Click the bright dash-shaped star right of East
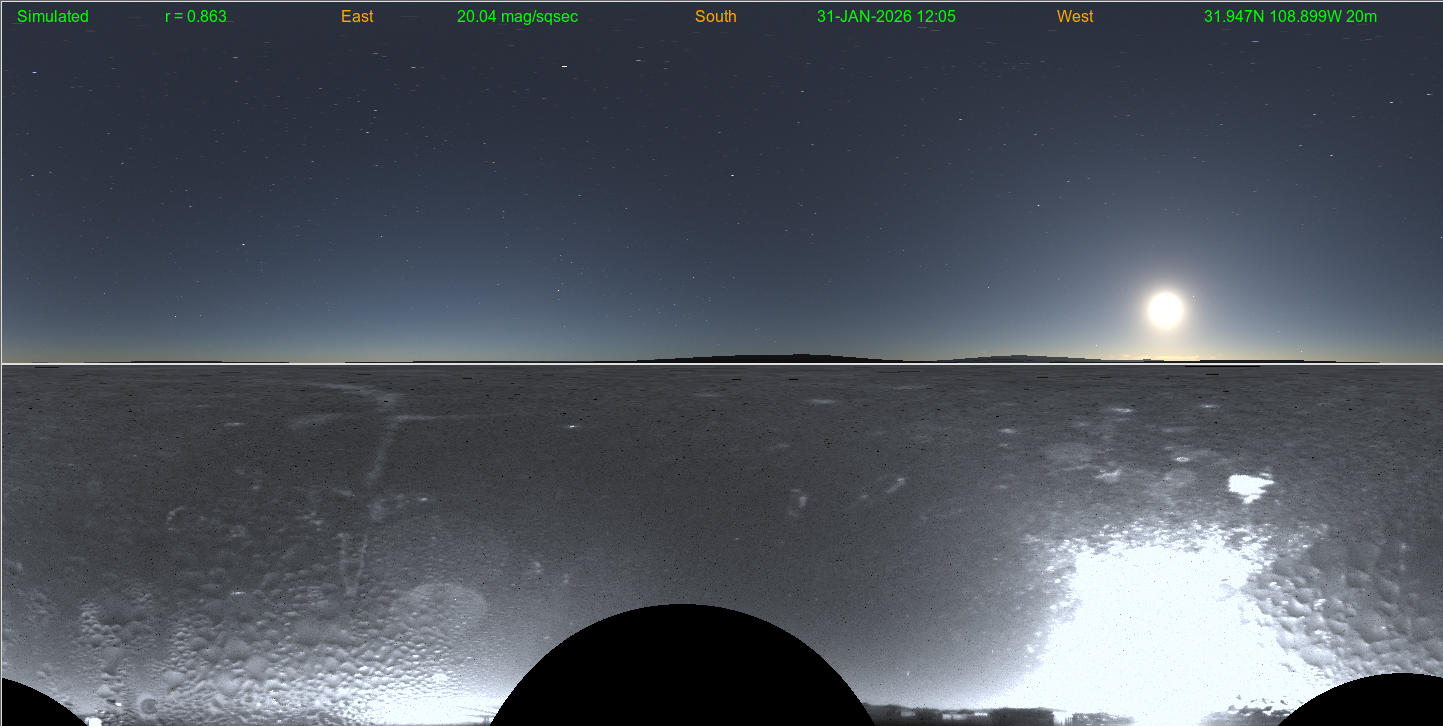Viewport: 1443px width, 726px height. point(564,67)
